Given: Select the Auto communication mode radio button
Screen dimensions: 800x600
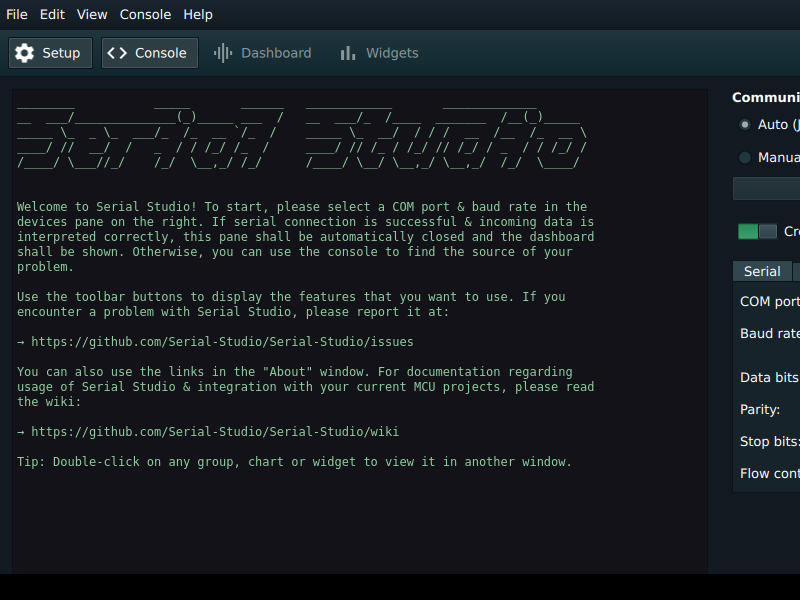Looking at the screenshot, I should [x=745, y=124].
